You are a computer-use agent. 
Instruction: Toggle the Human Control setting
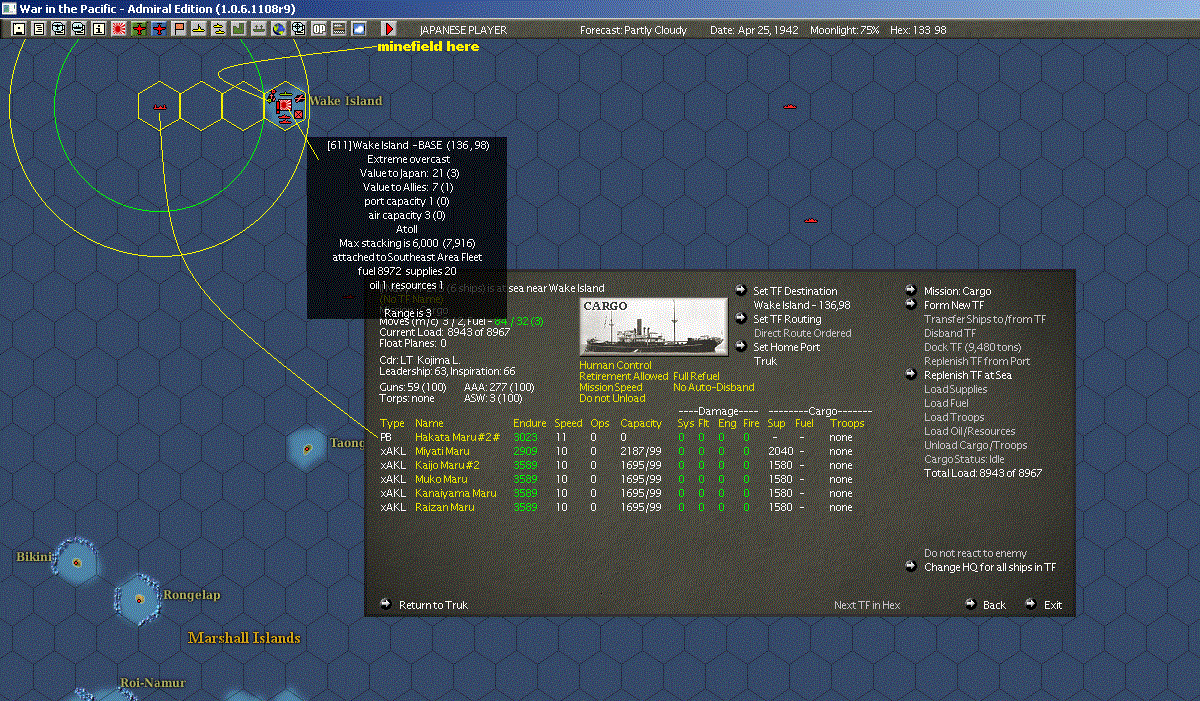(x=615, y=365)
